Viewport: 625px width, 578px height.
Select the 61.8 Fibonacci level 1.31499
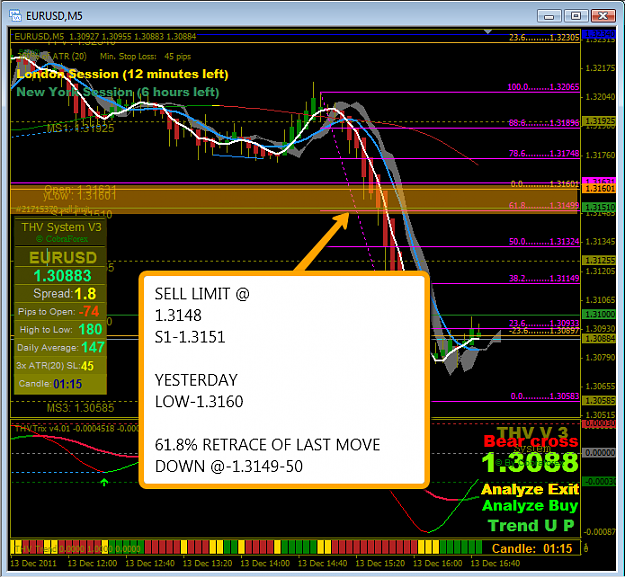(544, 205)
